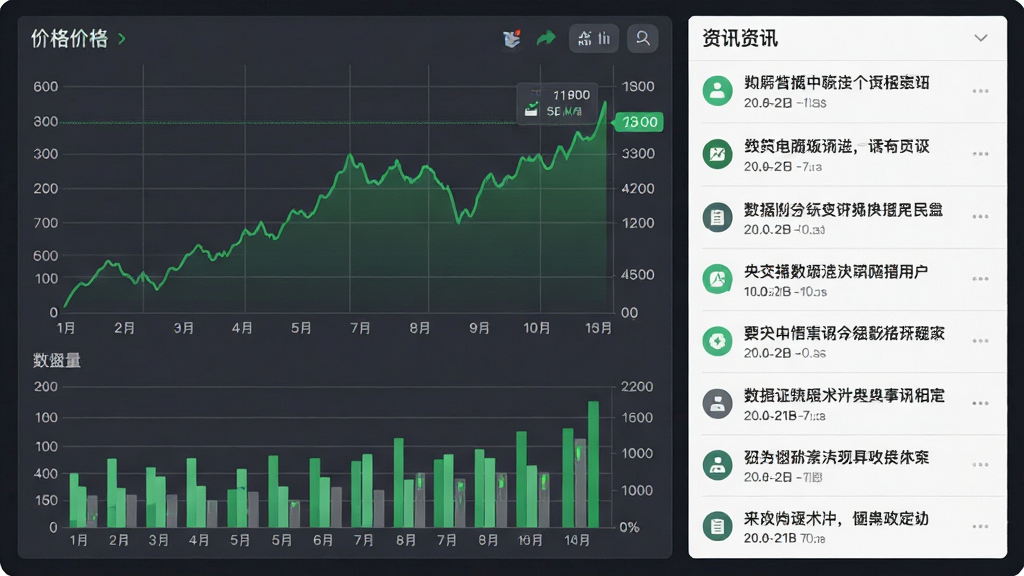Open the news headline starting with 来改
Screen dimensions: 1024x576
(x=836, y=519)
